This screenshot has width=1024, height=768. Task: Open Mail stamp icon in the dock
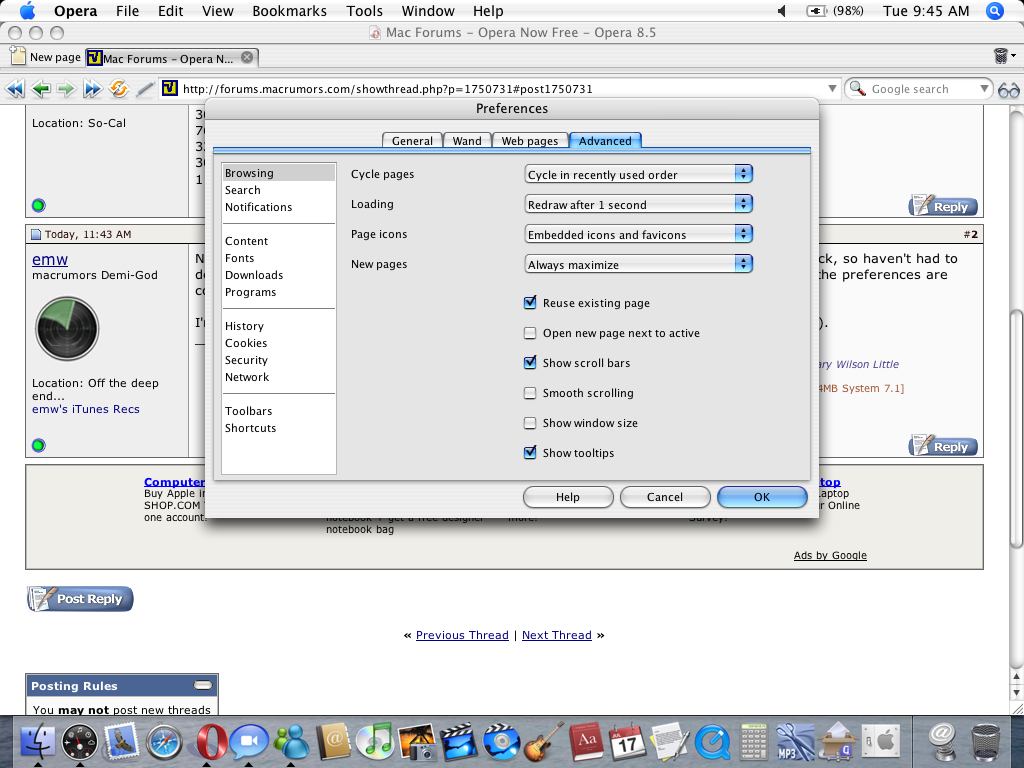[121, 743]
